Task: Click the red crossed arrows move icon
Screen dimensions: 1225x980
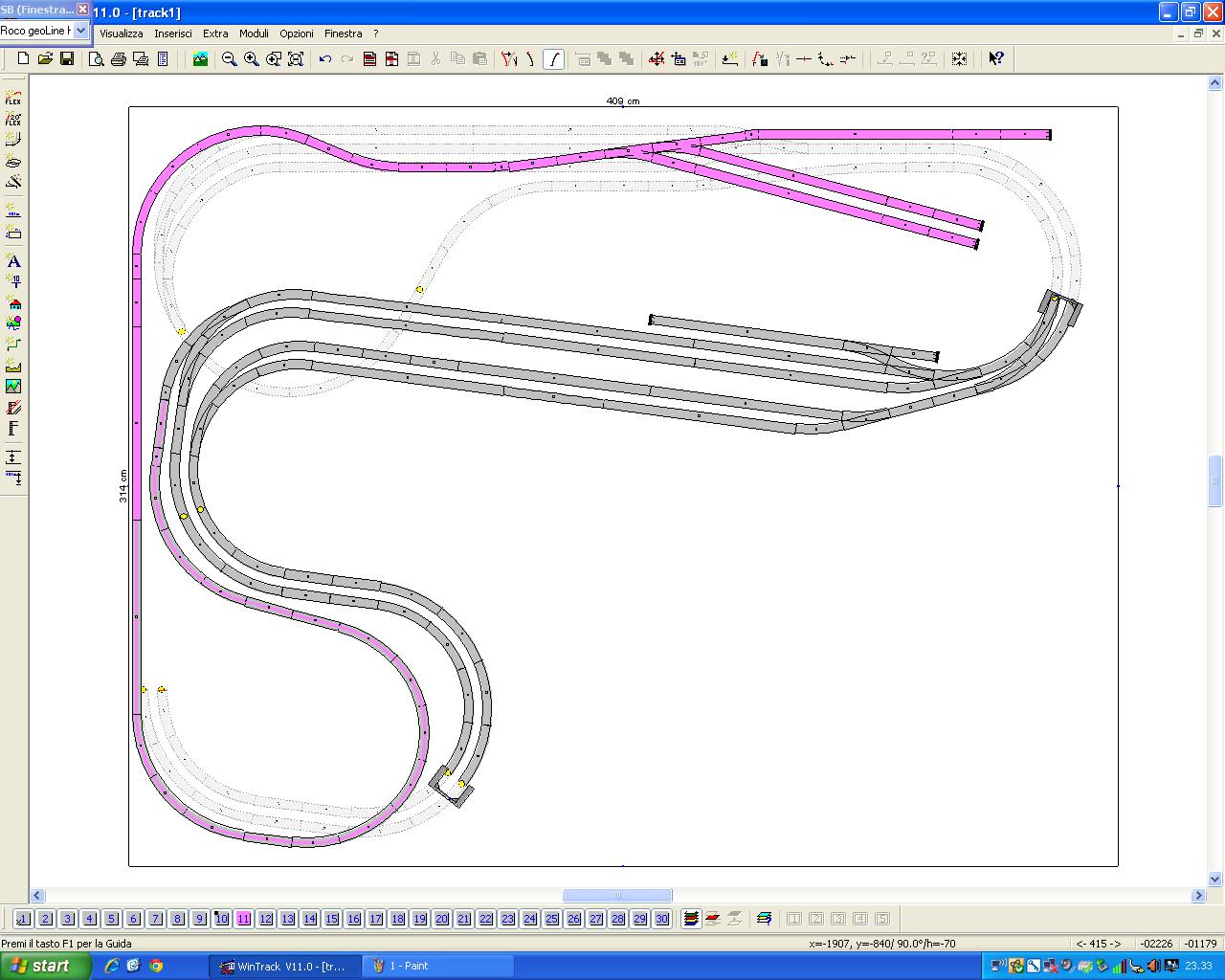Action: tap(657, 59)
